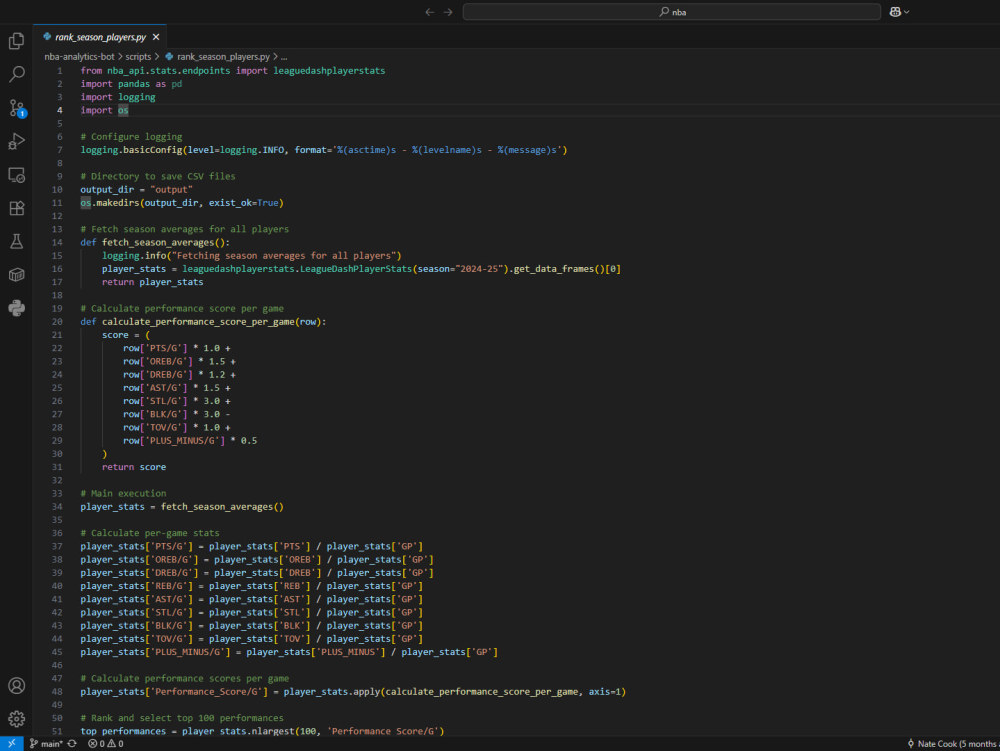The height and width of the screenshot is (751, 1000).
Task: Click top_performances nlargest line
Action: pyautogui.click(x=262, y=731)
